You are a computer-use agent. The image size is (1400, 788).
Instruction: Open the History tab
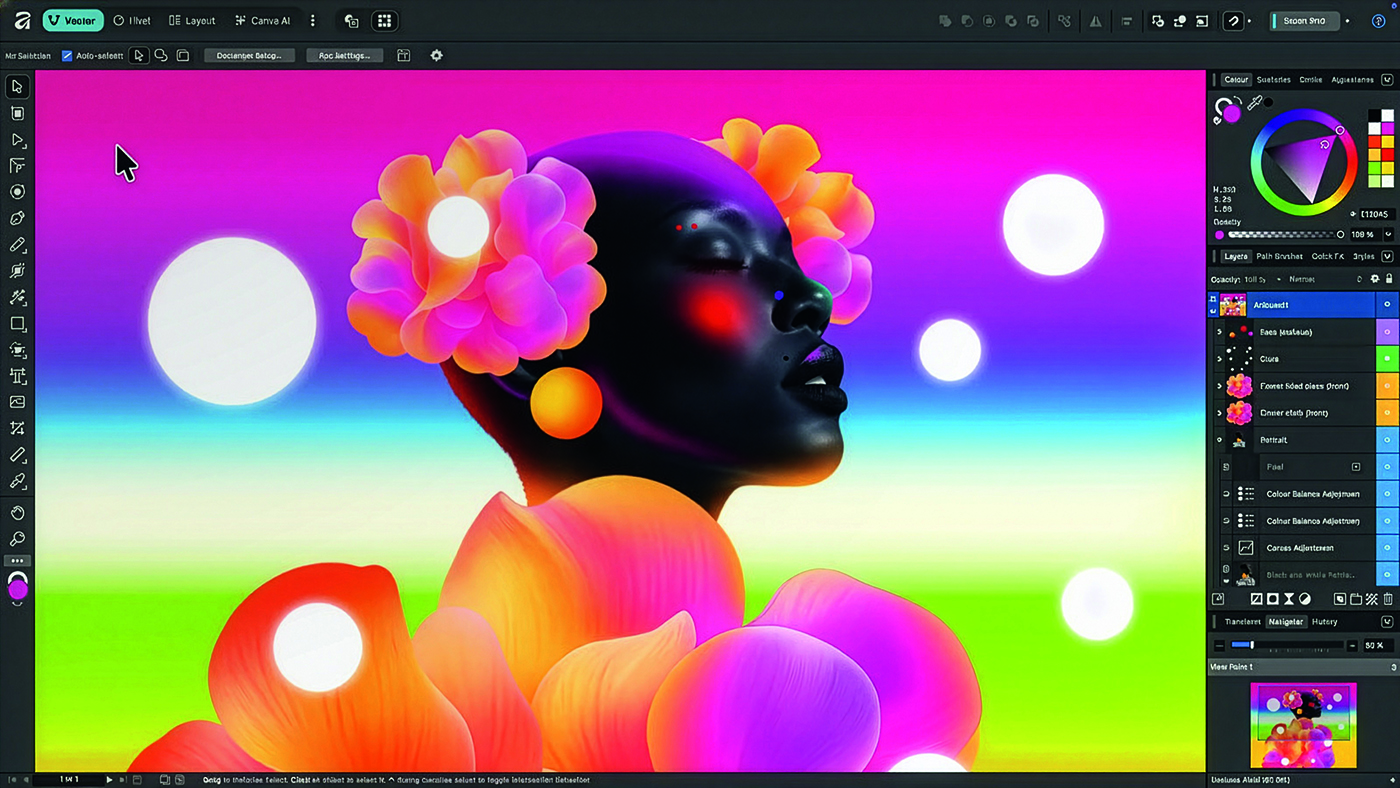[x=1324, y=622]
